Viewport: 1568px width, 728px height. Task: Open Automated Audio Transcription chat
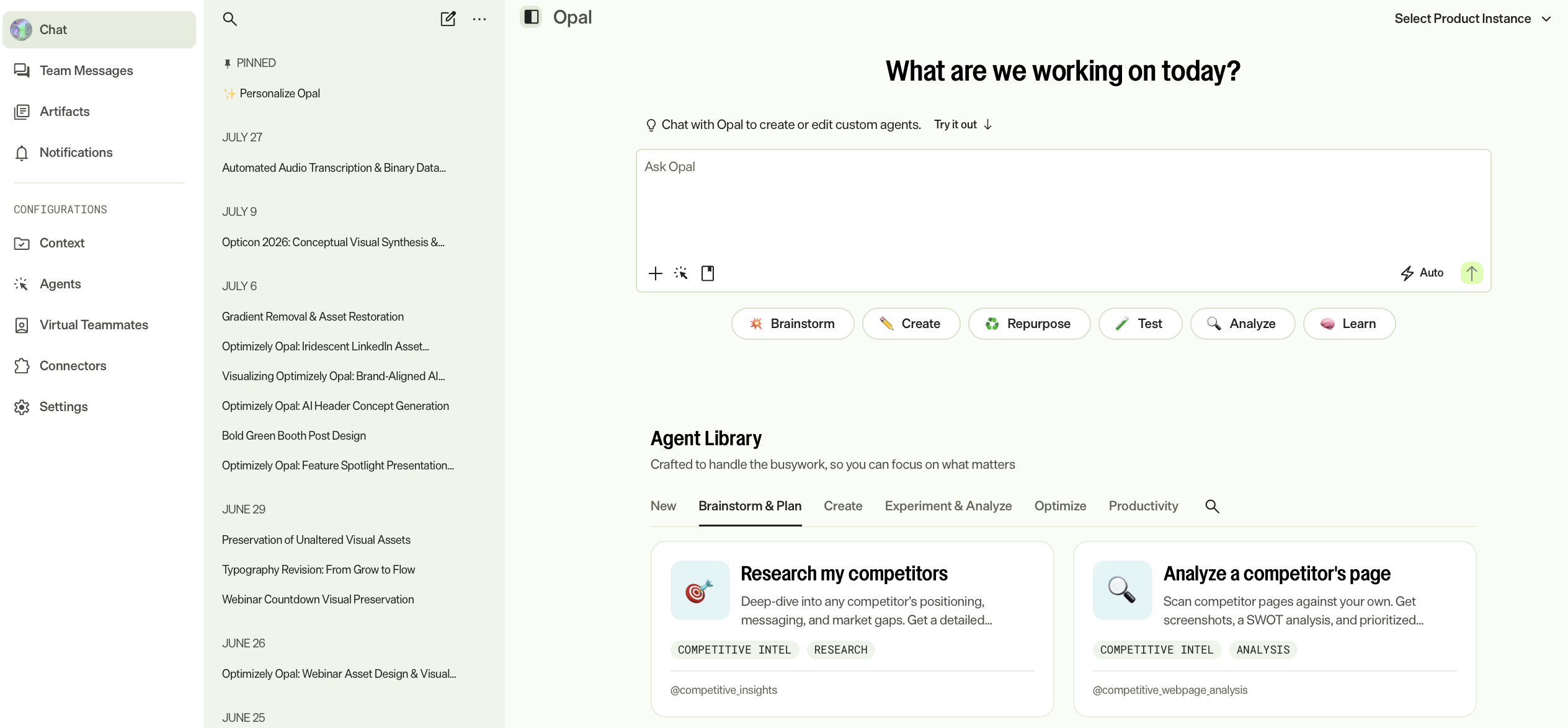(x=334, y=168)
